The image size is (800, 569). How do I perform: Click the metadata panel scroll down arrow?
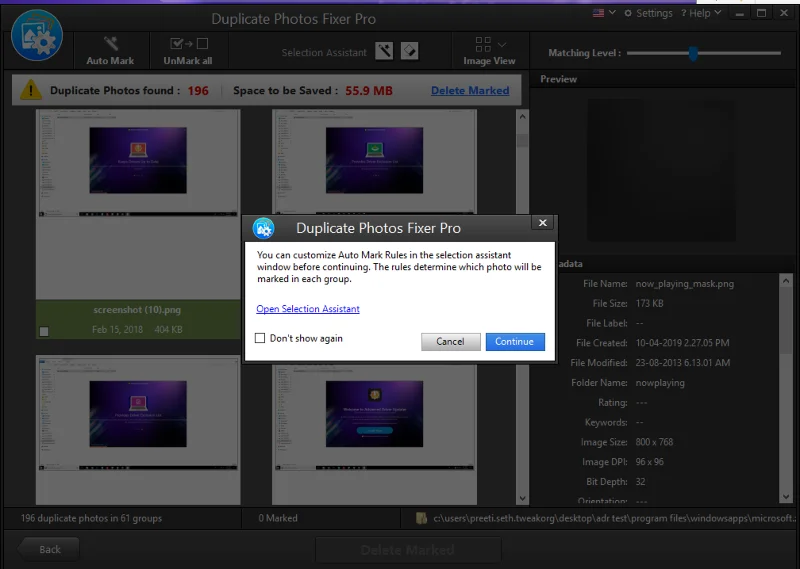point(786,496)
